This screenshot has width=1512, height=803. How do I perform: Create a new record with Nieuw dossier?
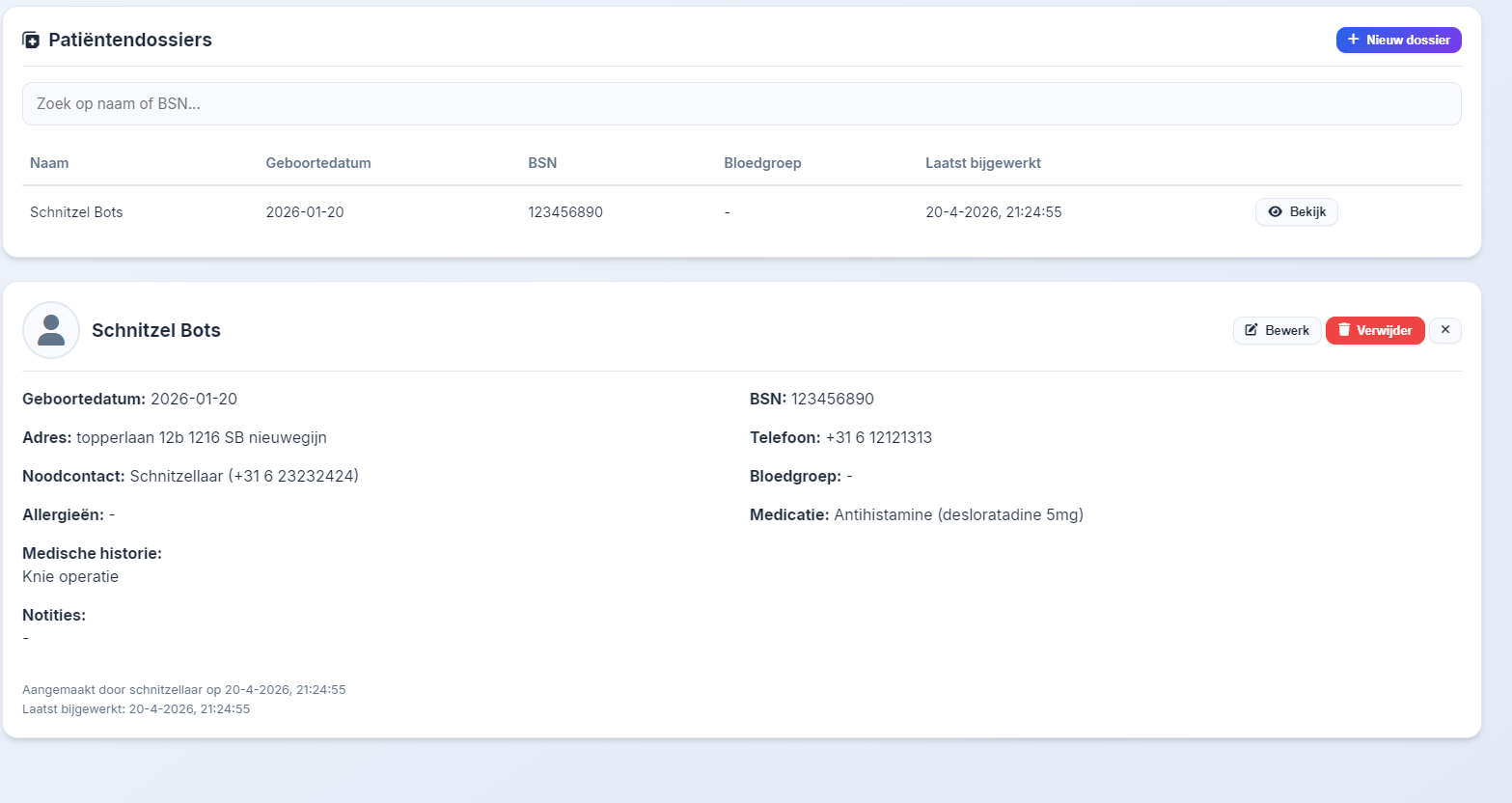[1398, 40]
